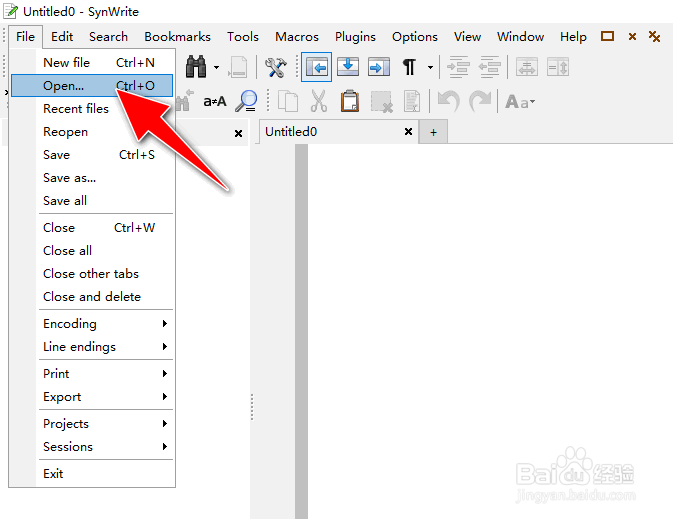Open the Options menu
Screen dimensions: 673x519
(x=415, y=37)
